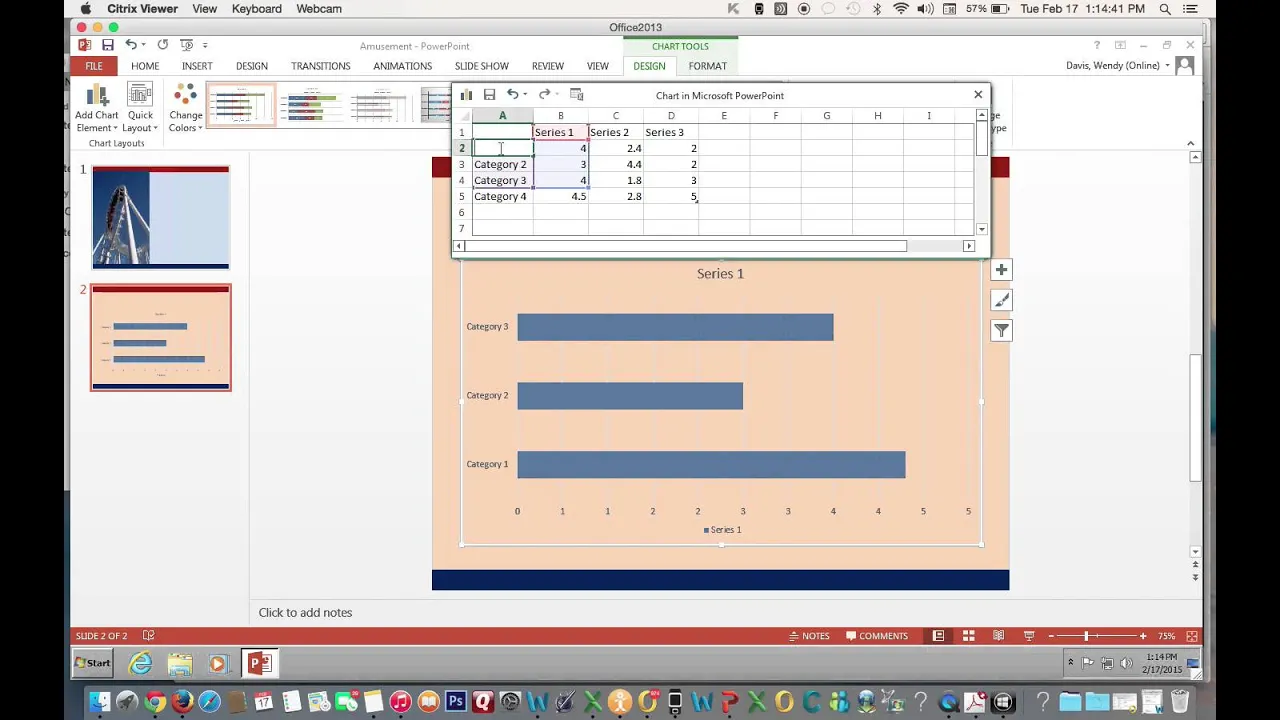Open the Chart Tools FORMAT tab
Image resolution: width=1280 pixels, height=720 pixels.
click(x=707, y=66)
